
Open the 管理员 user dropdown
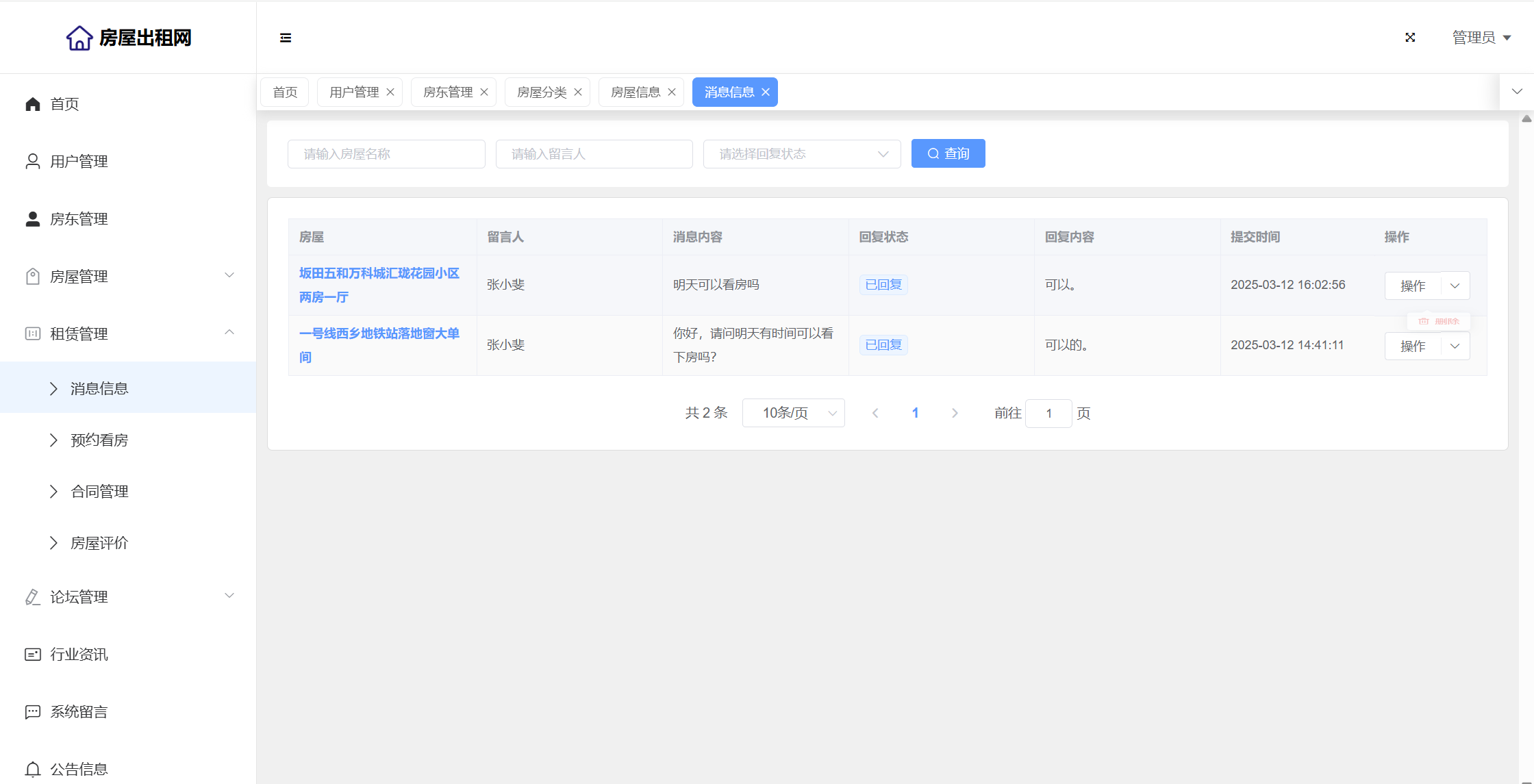pyautogui.click(x=1481, y=38)
